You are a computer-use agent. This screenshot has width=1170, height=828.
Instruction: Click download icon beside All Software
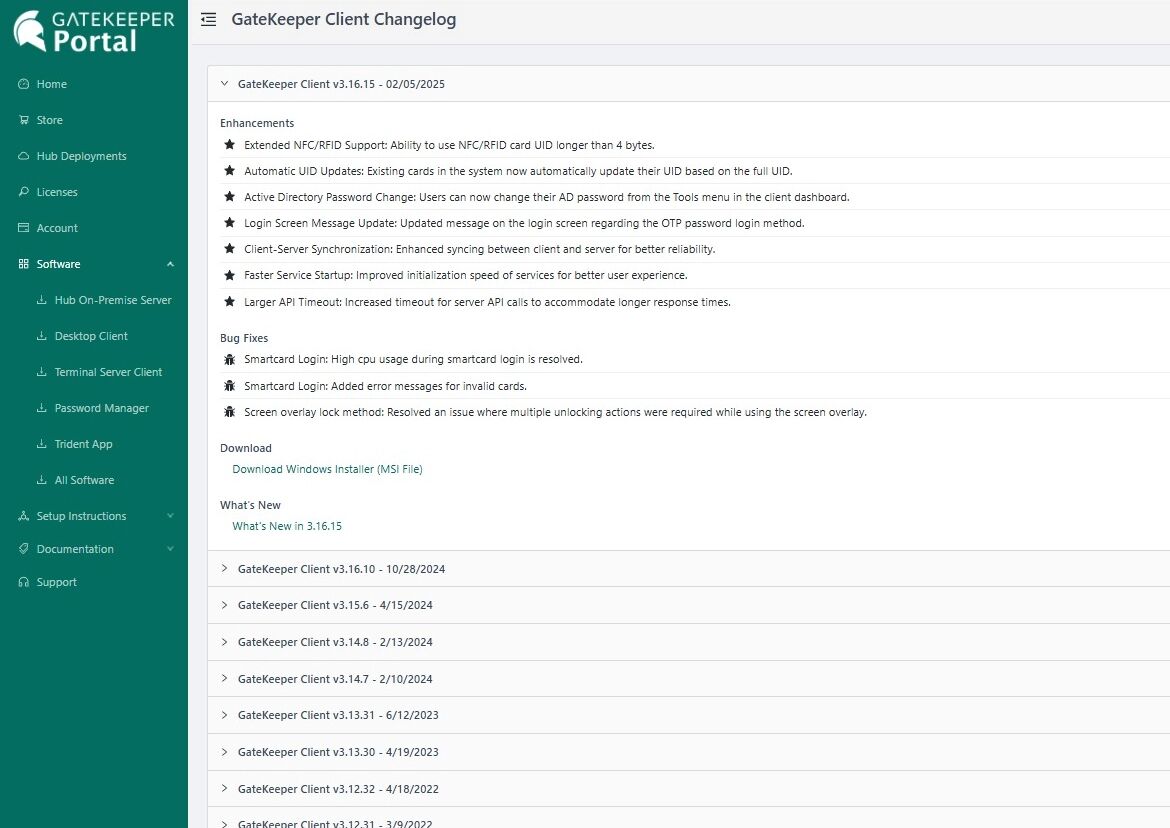[42, 480]
